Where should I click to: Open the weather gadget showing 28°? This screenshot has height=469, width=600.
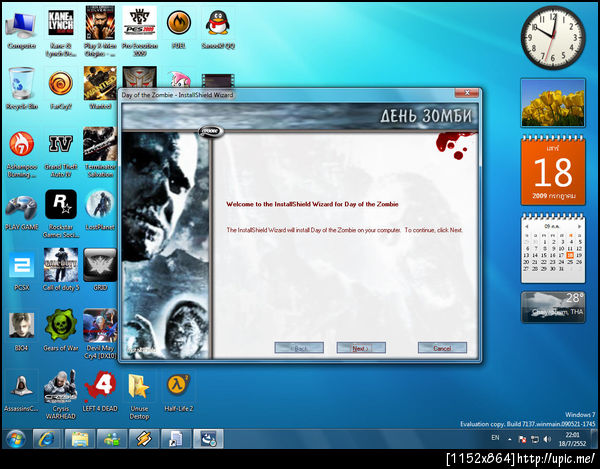553,307
